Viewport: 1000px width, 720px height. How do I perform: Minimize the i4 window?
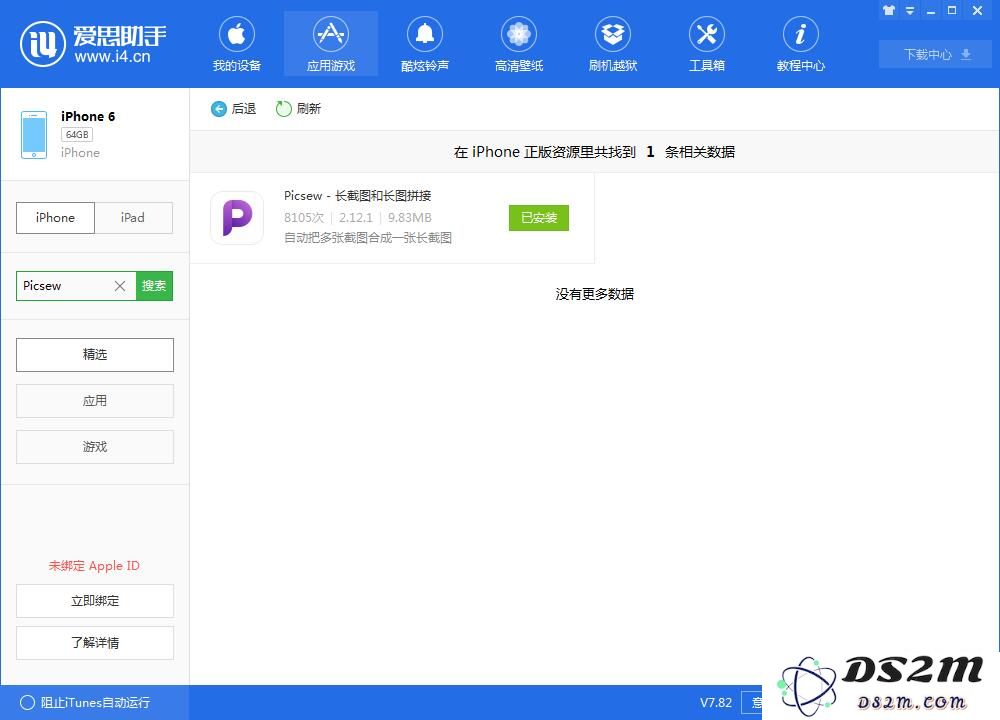pyautogui.click(x=931, y=10)
